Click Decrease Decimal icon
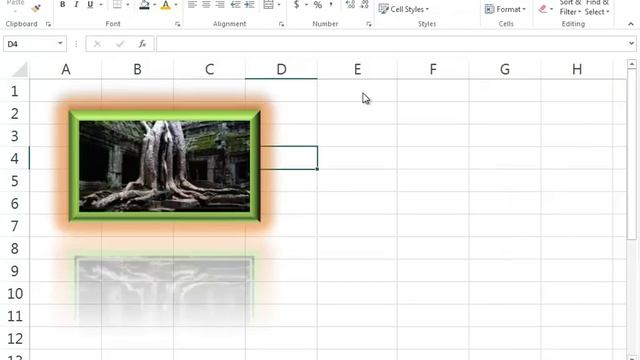Screen dimensions: 640x360 point(364,4)
